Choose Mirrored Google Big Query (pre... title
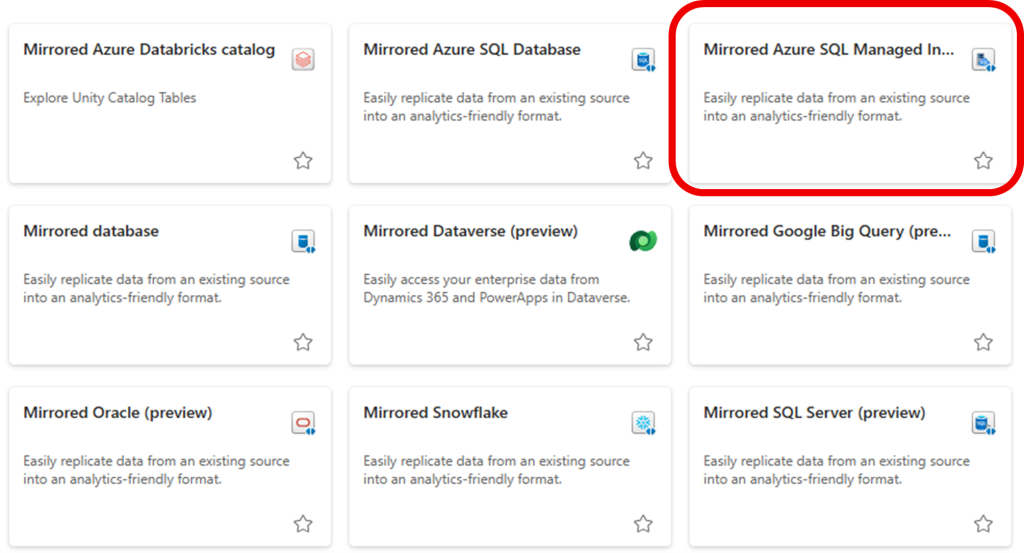 pyautogui.click(x=827, y=231)
